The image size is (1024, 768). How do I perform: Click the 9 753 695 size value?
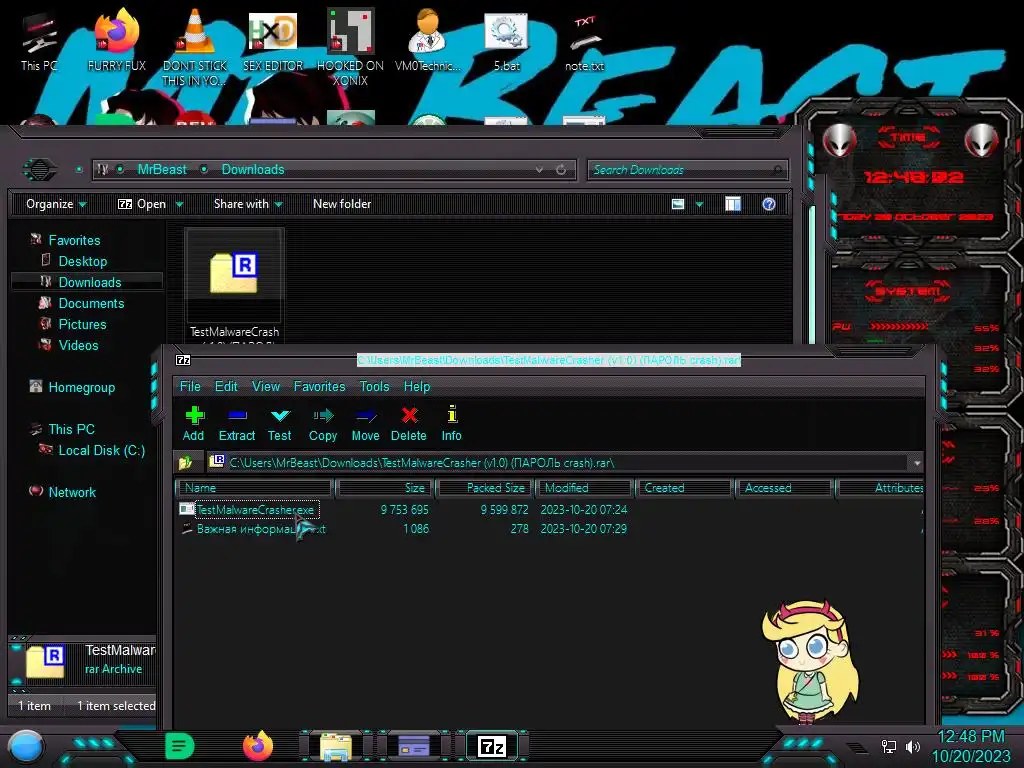coord(405,509)
